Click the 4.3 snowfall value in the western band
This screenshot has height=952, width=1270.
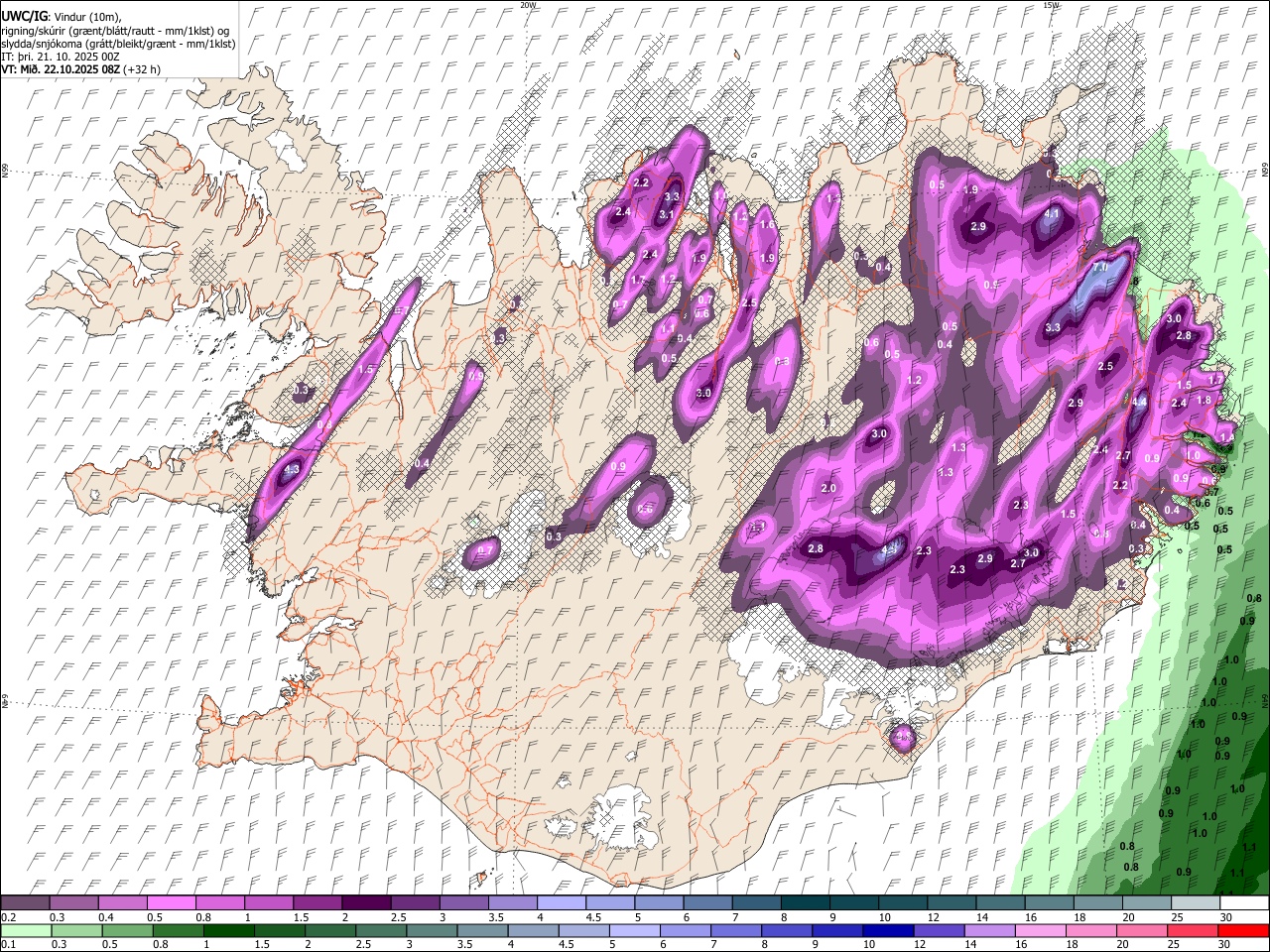[292, 469]
